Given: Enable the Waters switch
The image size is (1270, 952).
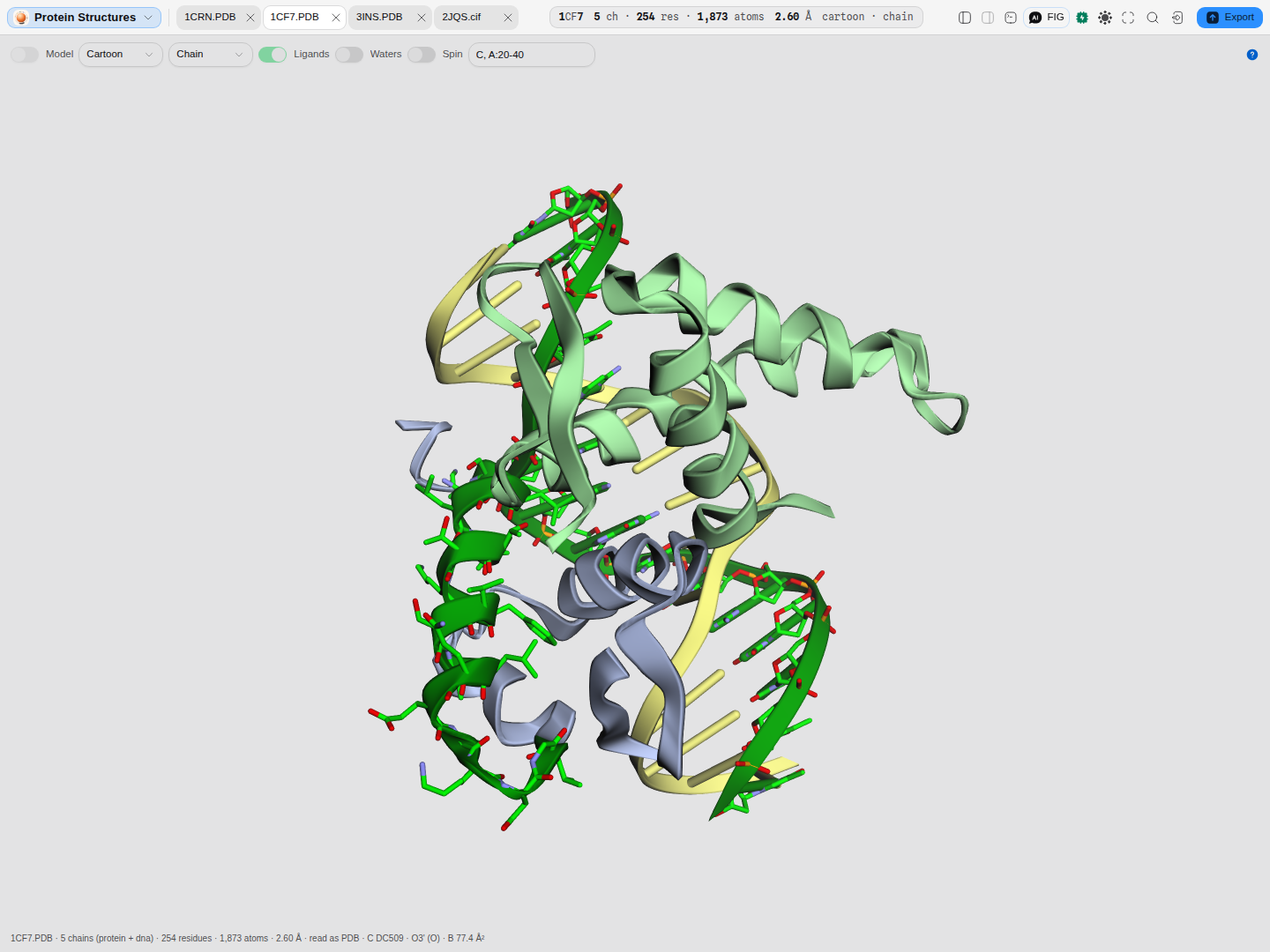Looking at the screenshot, I should coord(349,55).
